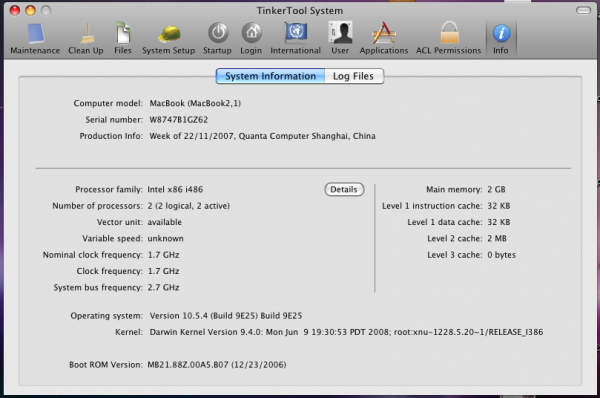Viewport: 600px width, 398px height.
Task: Click the Vector unit 'available' value
Action: [x=165, y=222]
